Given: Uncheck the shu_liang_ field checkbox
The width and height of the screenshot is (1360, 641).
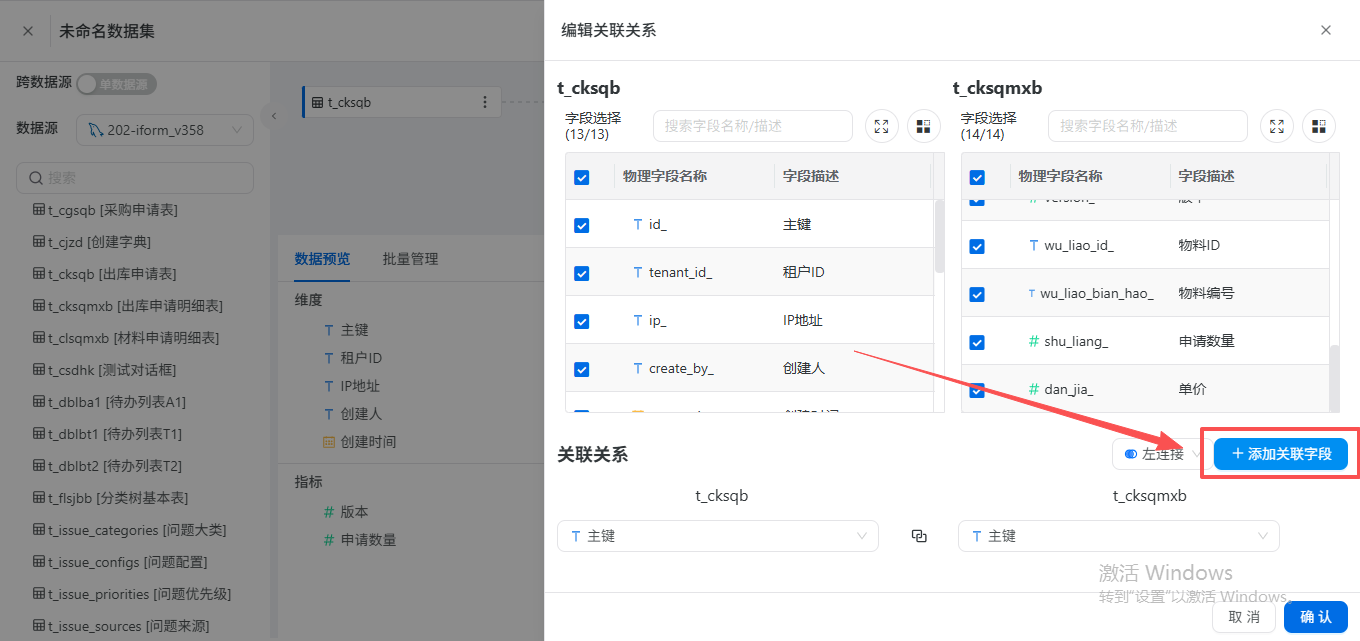Looking at the screenshot, I should coord(978,342).
